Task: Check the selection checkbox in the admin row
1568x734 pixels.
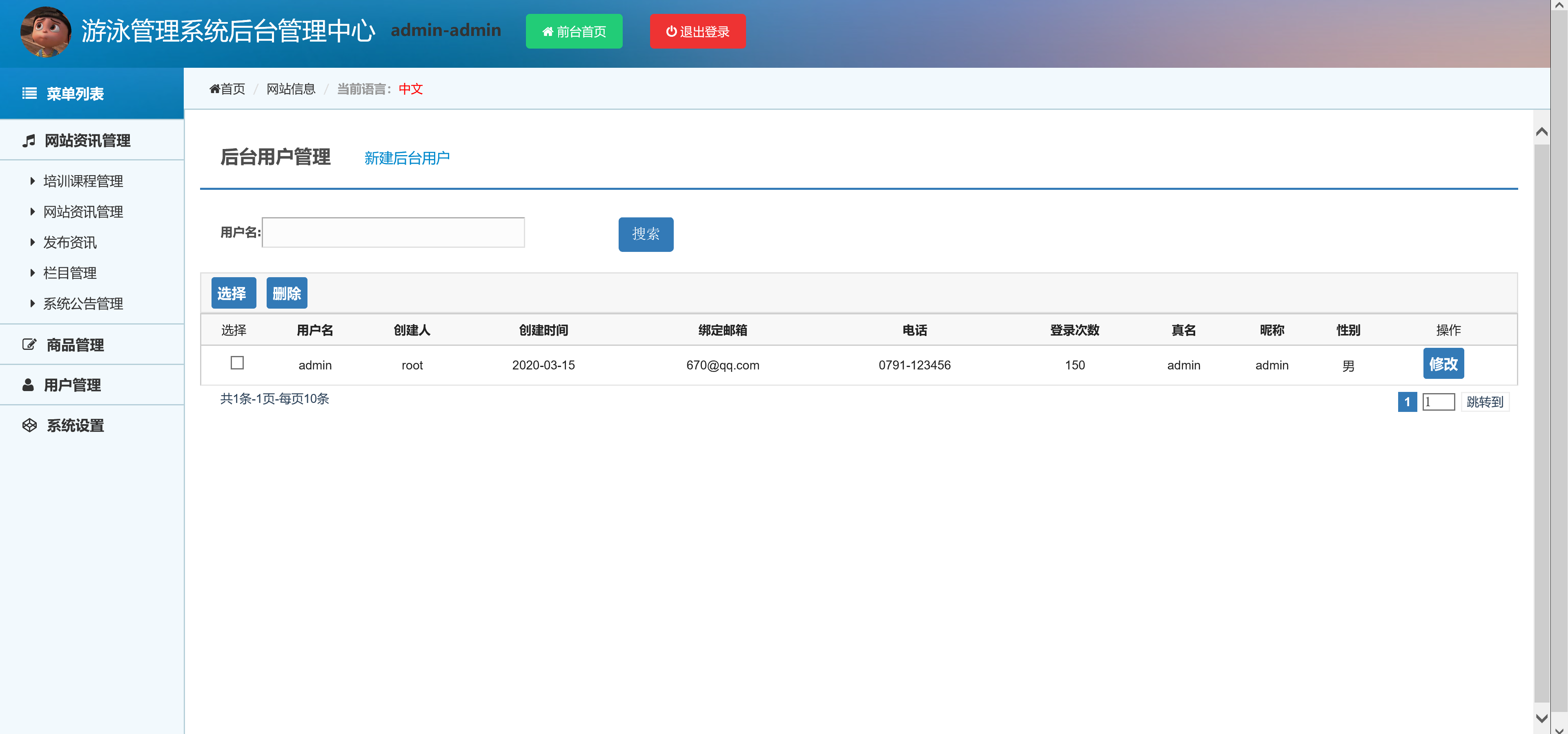Action: (x=237, y=363)
